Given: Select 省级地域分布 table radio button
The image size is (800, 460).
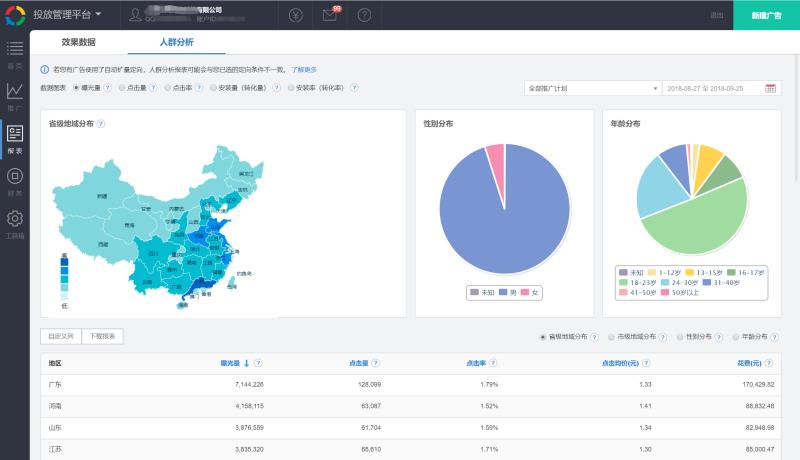Looking at the screenshot, I should point(543,337).
